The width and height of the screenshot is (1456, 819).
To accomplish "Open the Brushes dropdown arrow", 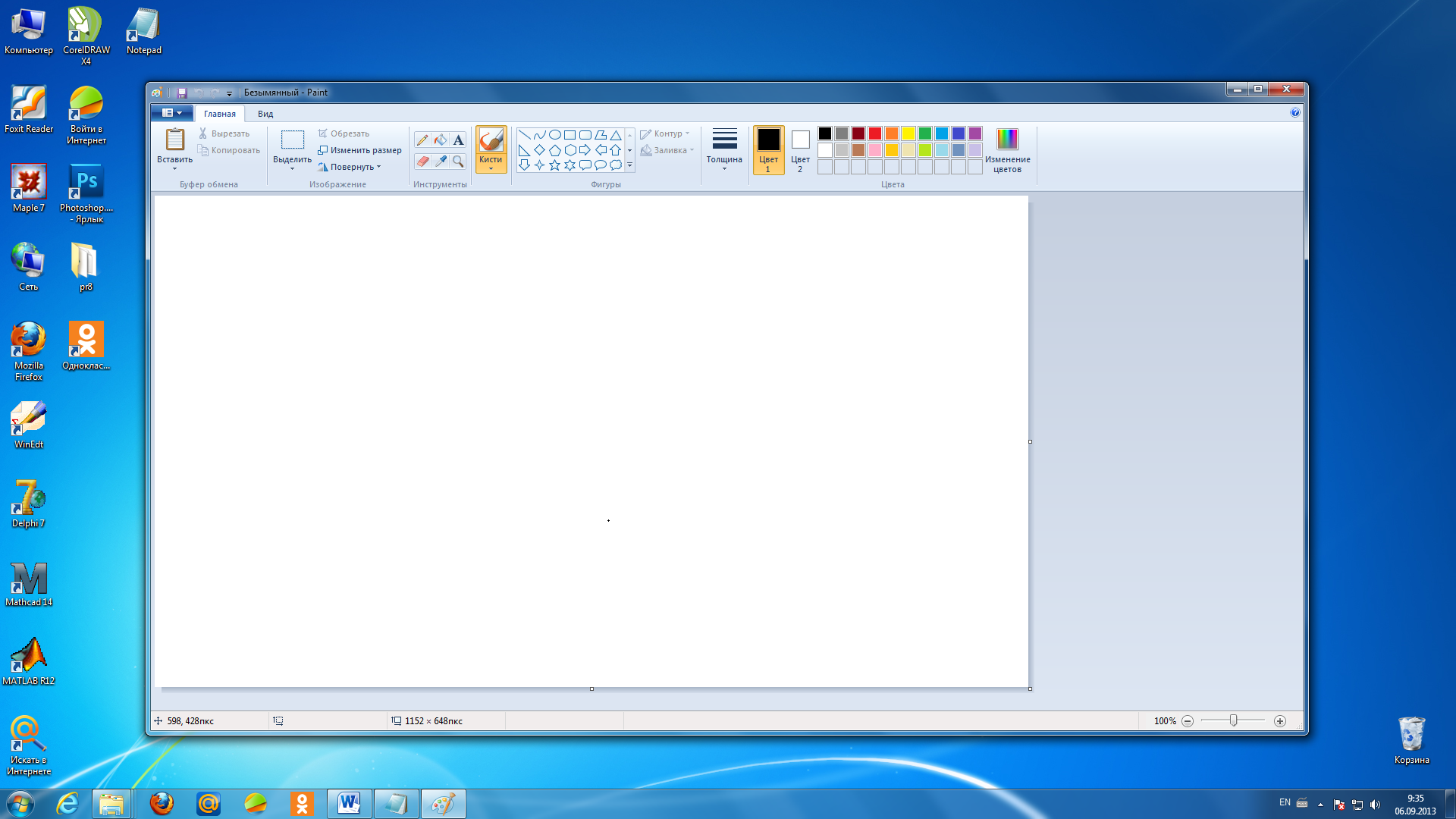I will (491, 169).
